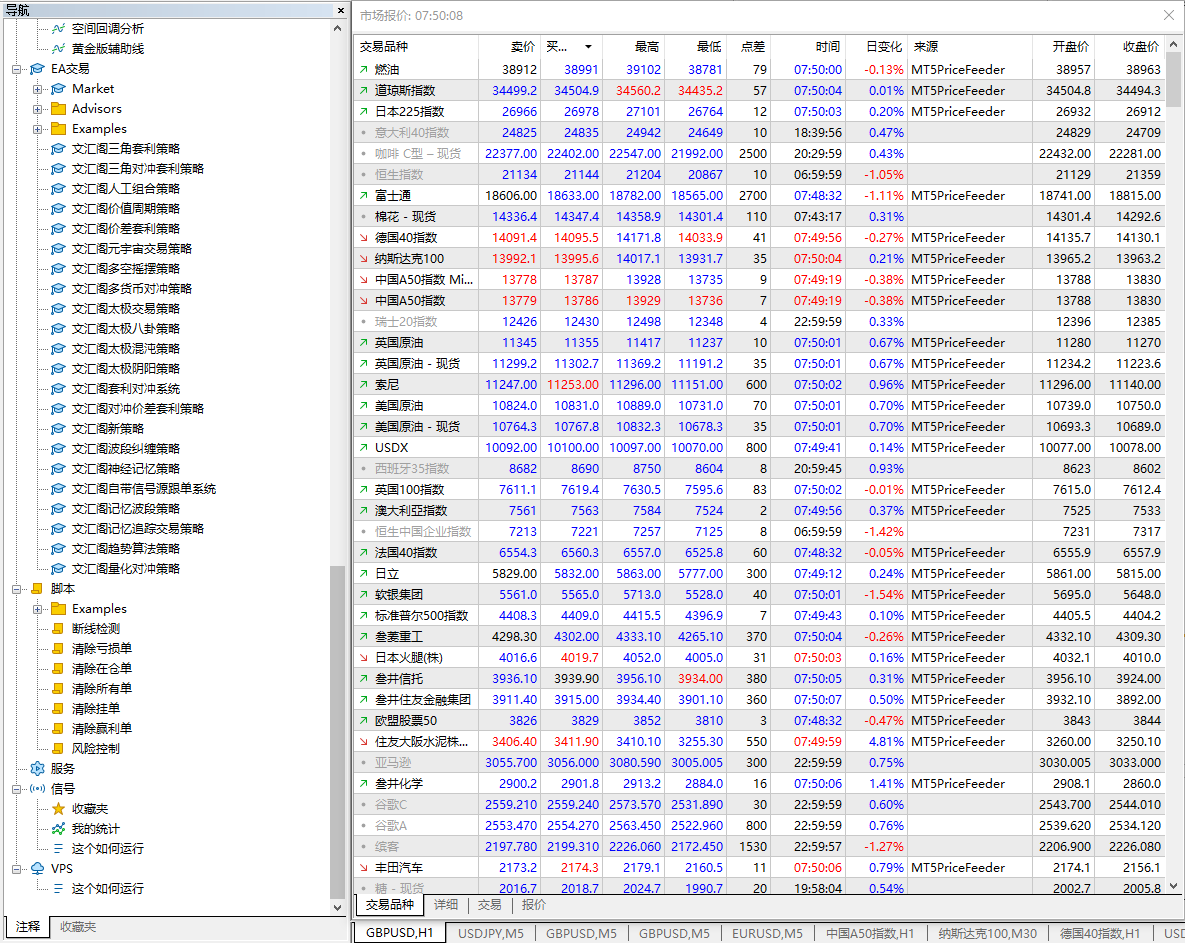Open 我的统计 under 信号
Viewport: 1185px width, 943px height.
[59, 828]
